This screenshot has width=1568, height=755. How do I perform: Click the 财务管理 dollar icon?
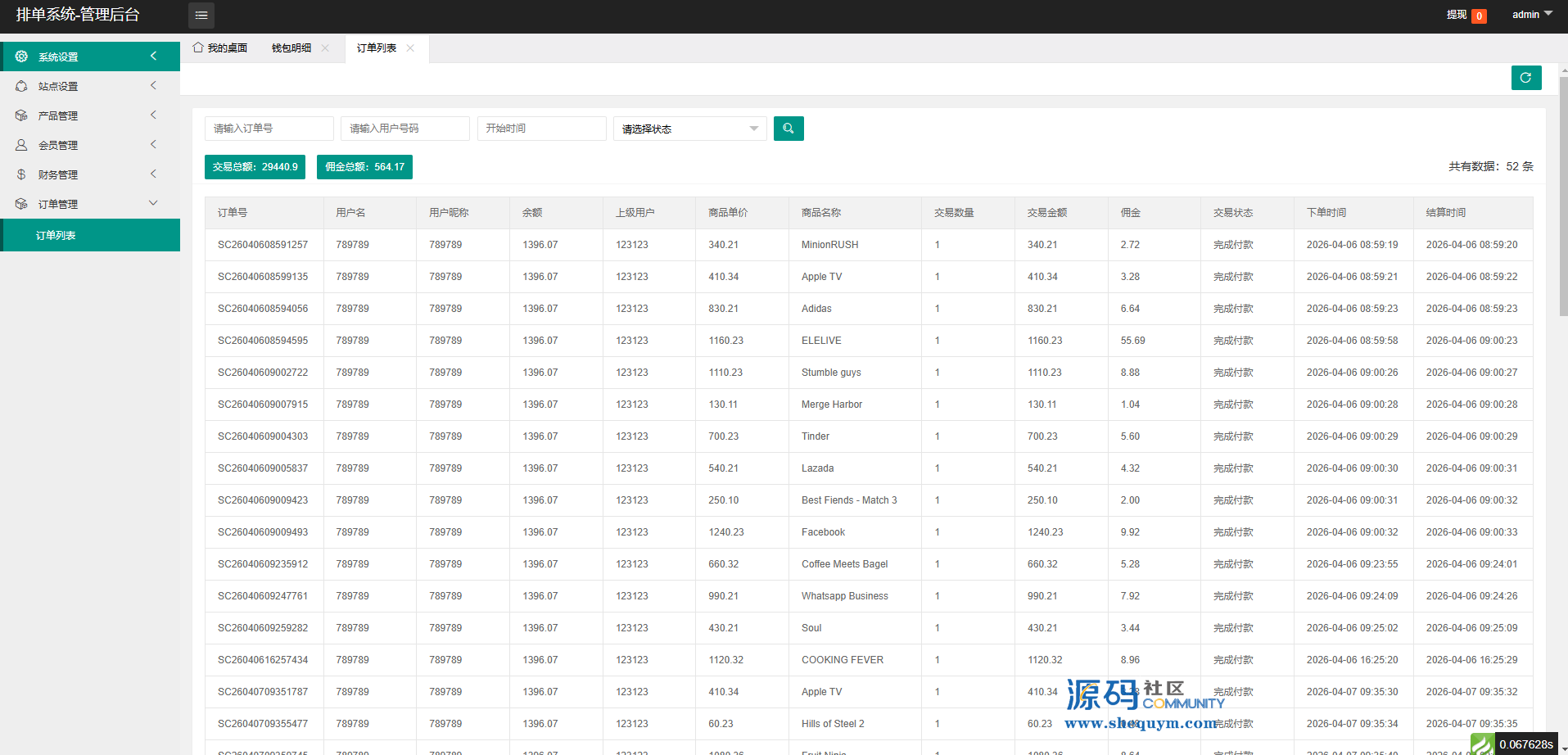click(21, 174)
